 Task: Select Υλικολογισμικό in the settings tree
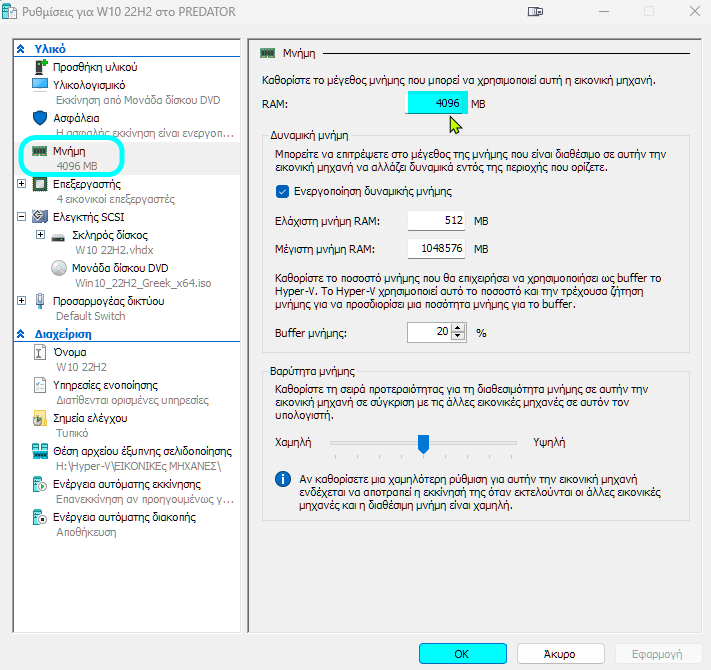tap(89, 85)
